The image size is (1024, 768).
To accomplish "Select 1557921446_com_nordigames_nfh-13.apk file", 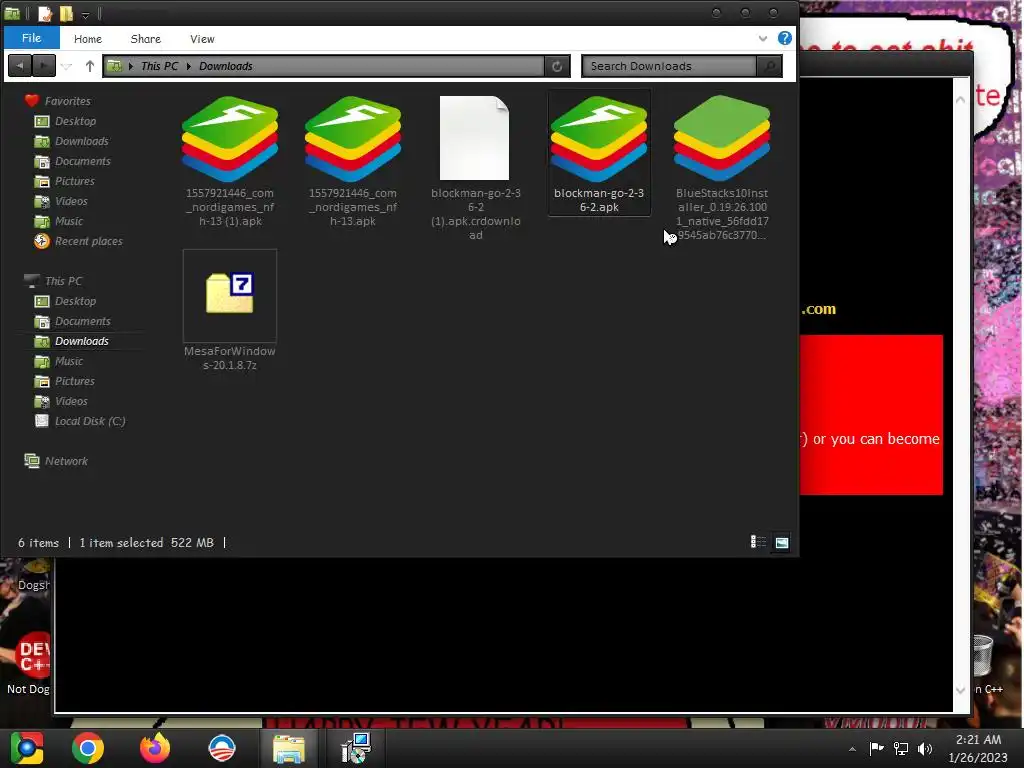I will [353, 161].
